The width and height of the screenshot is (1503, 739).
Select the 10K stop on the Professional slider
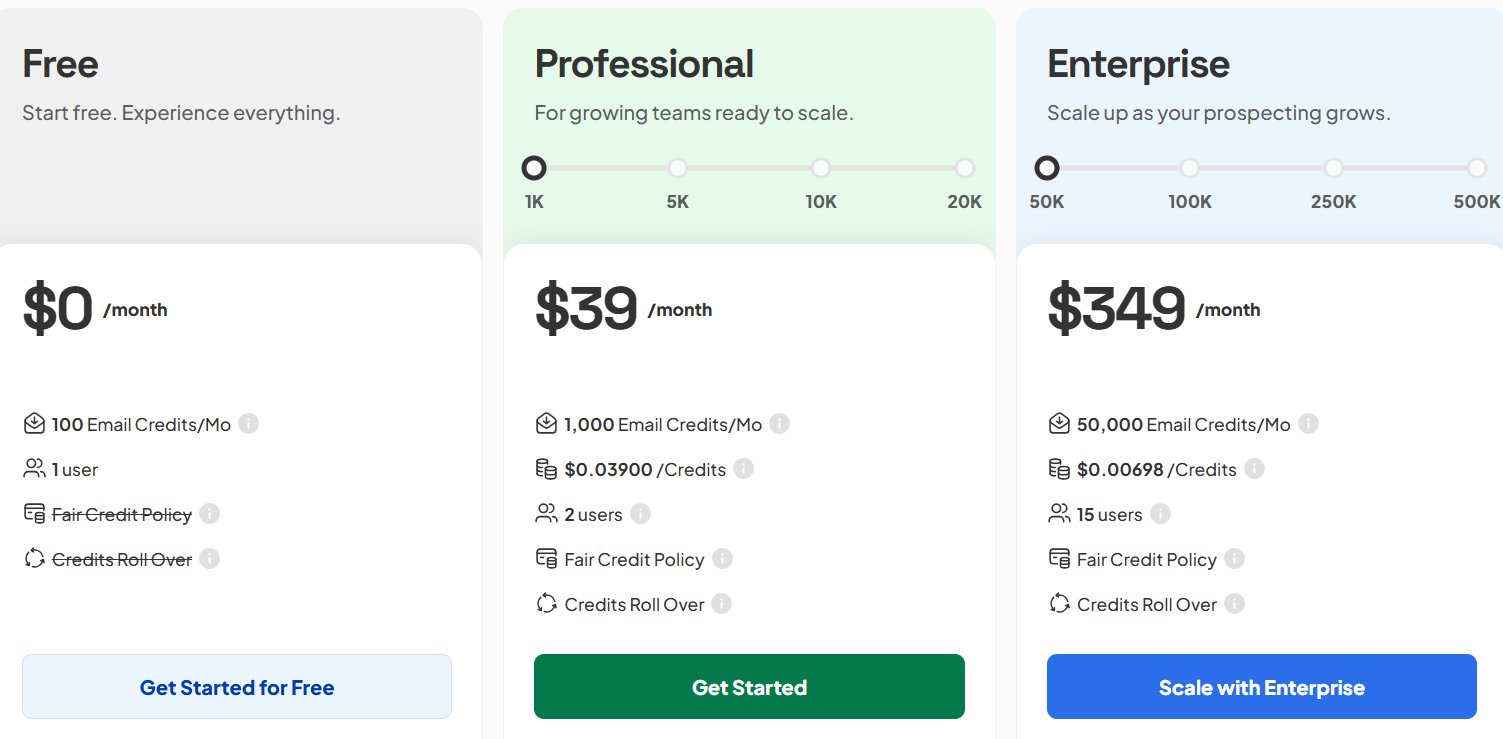click(821, 168)
